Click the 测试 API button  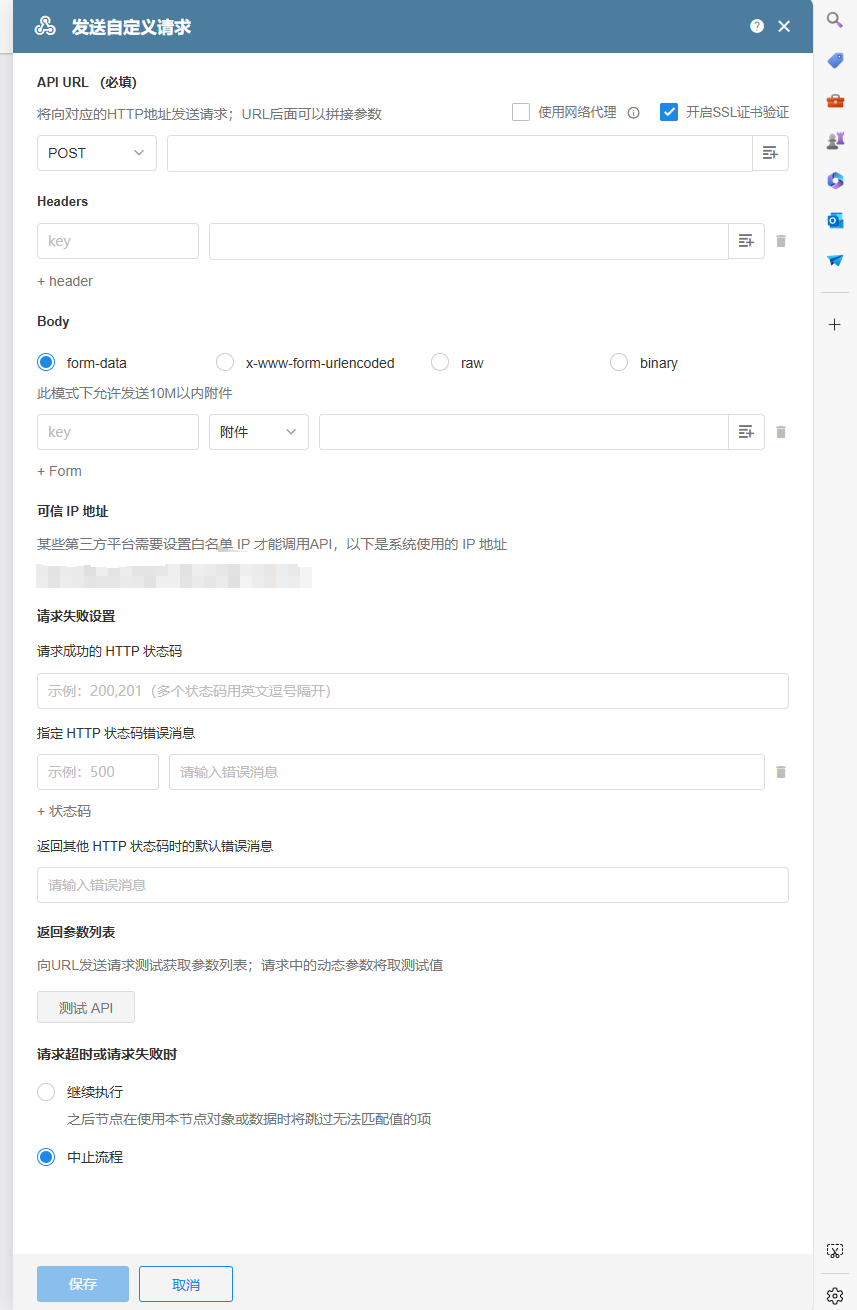[x=85, y=1007]
